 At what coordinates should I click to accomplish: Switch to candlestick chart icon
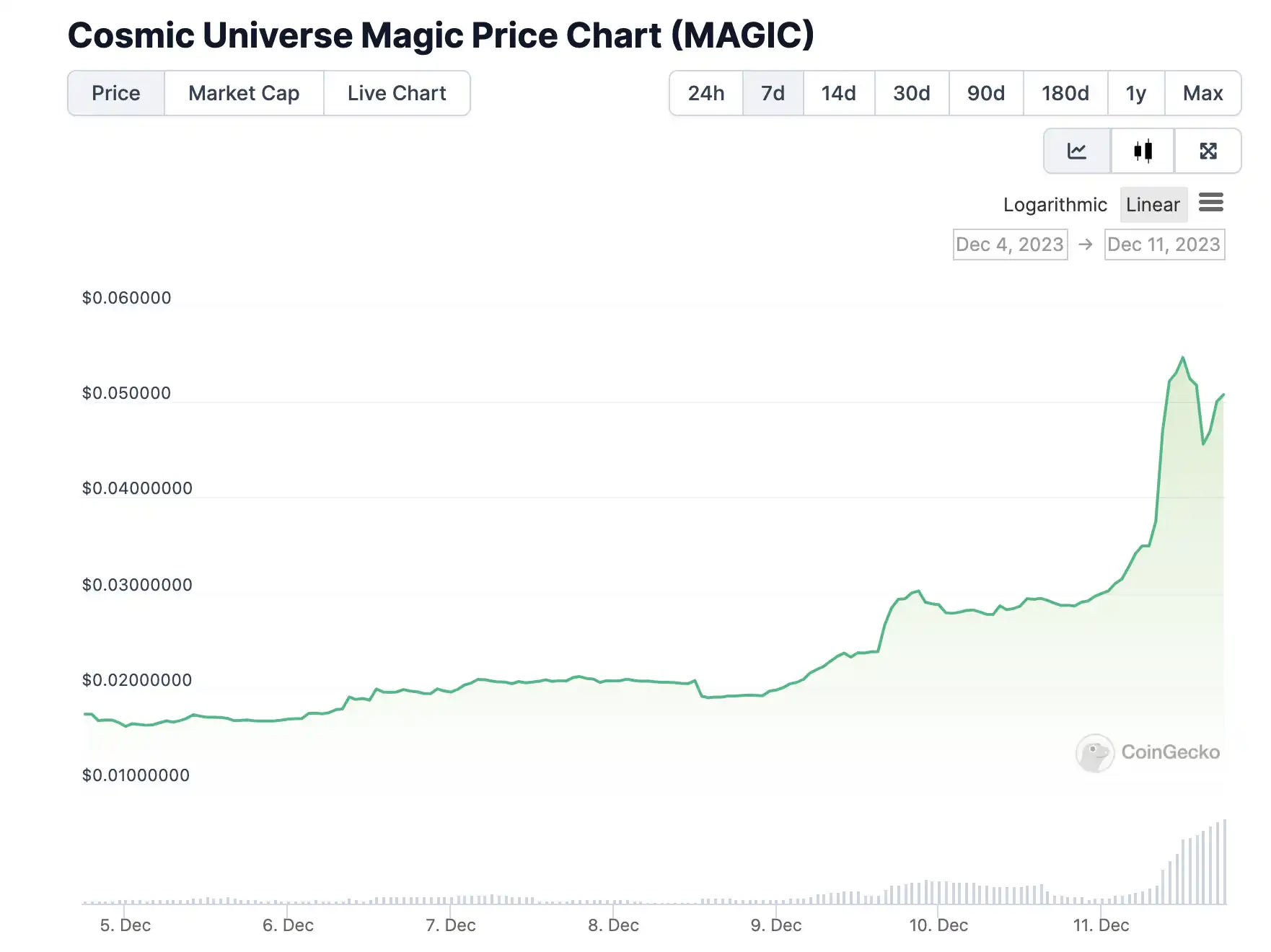(1143, 151)
